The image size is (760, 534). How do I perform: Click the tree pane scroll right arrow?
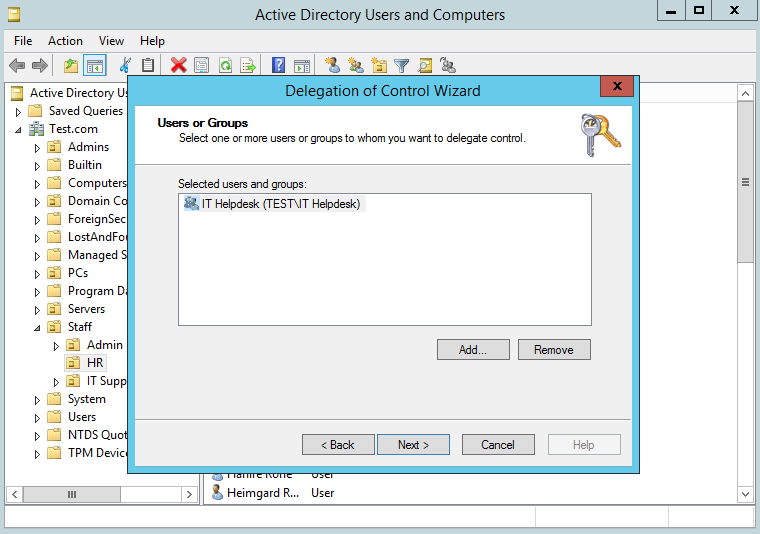tap(189, 494)
